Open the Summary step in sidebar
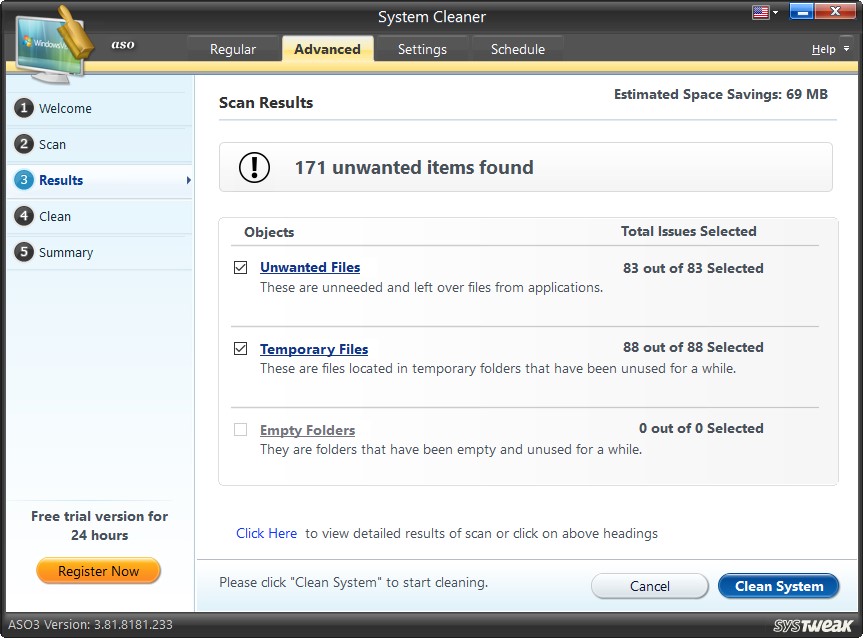Image resolution: width=864 pixels, height=639 pixels. [x=24, y=252]
